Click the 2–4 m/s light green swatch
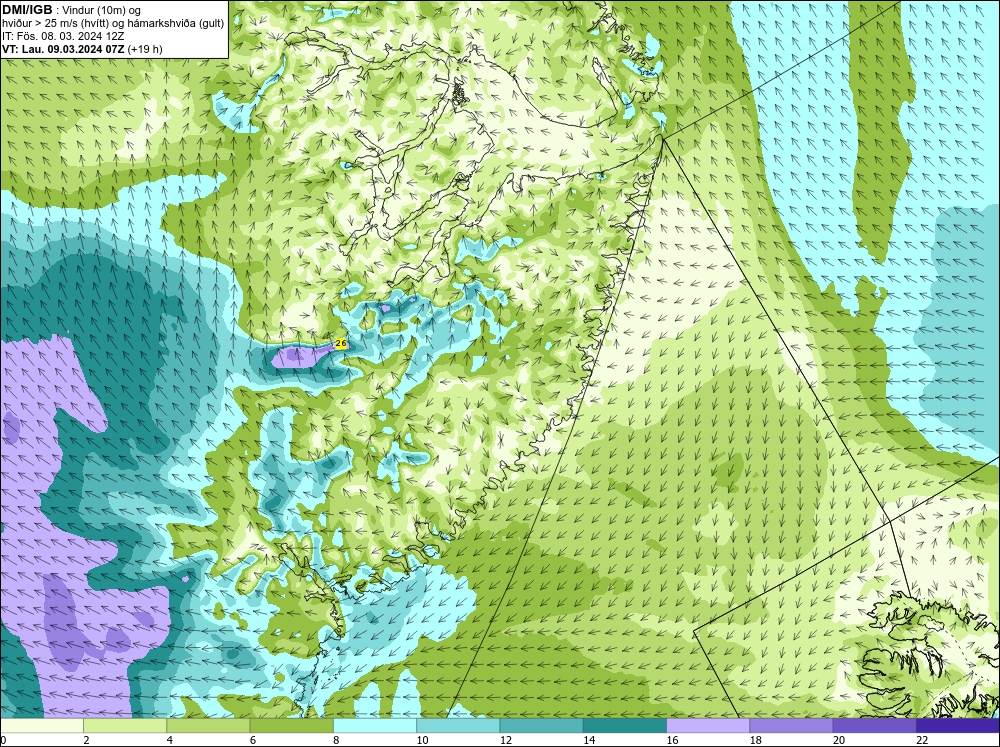1000x747 pixels. tap(125, 726)
